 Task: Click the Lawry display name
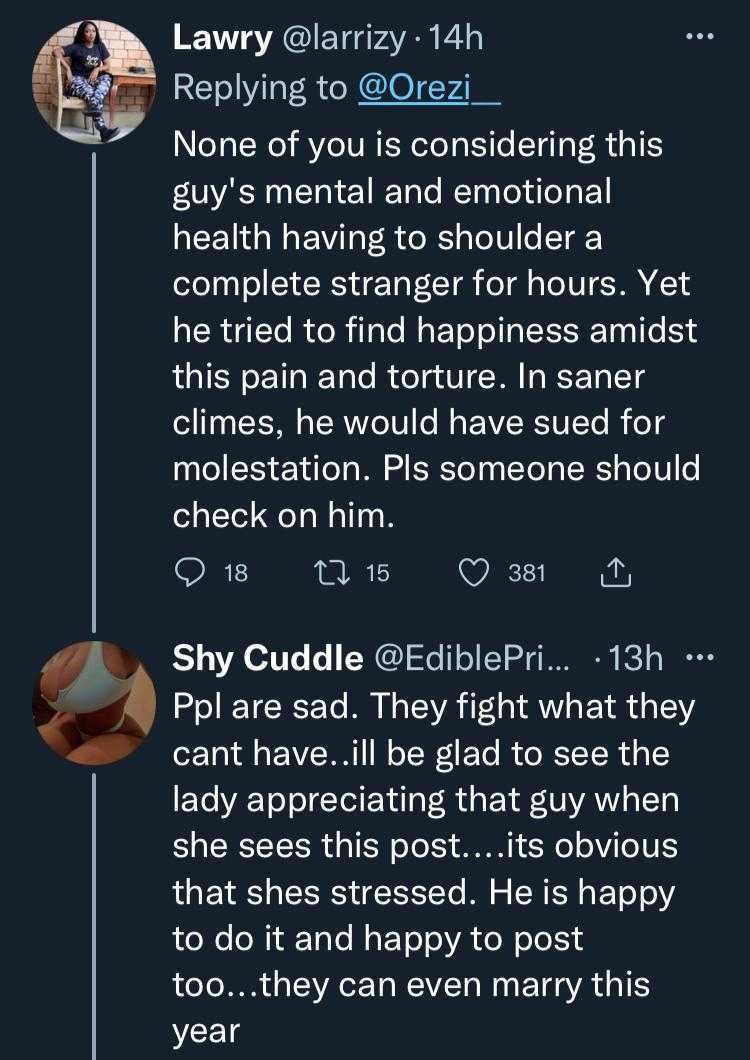(221, 38)
